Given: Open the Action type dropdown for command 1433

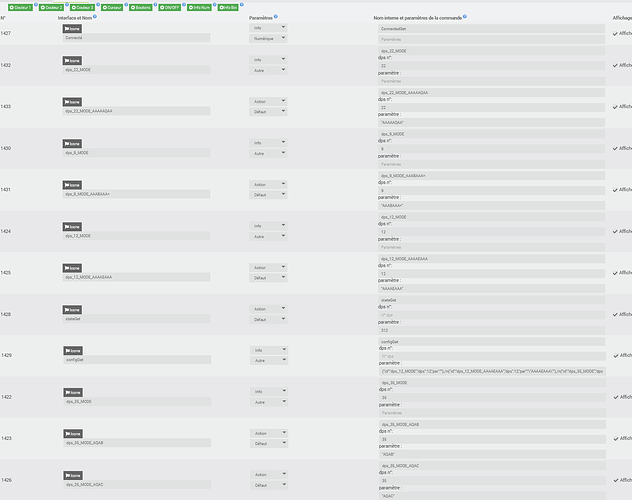Looking at the screenshot, I should pyautogui.click(x=268, y=101).
